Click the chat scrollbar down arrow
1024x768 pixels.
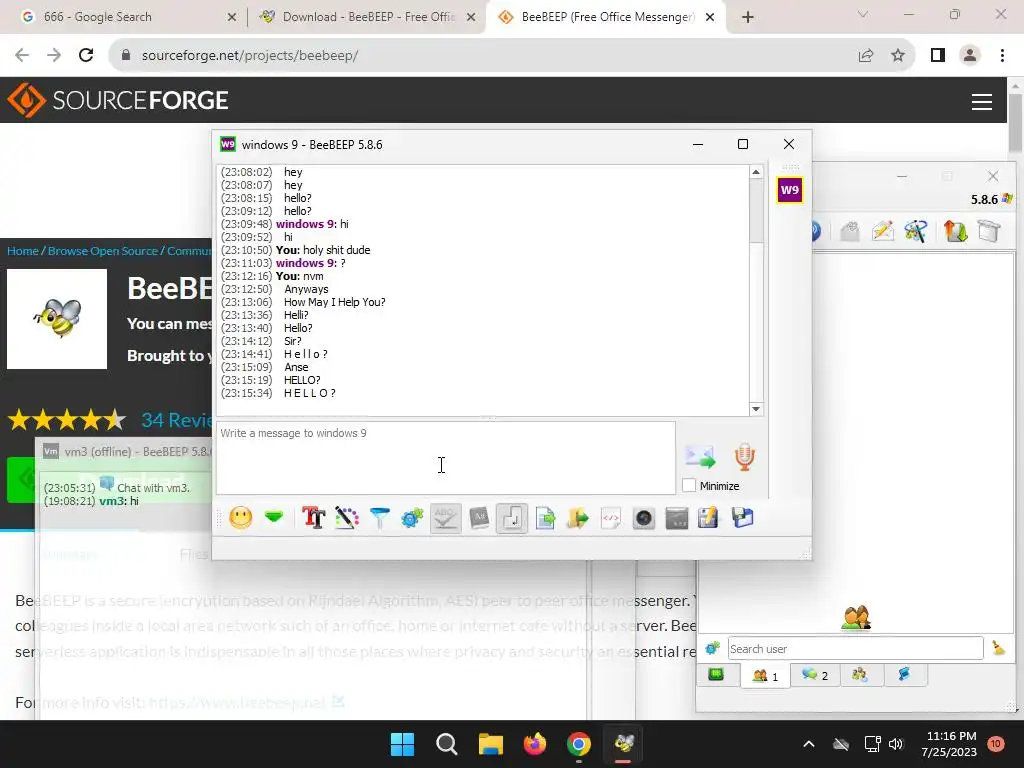(756, 409)
